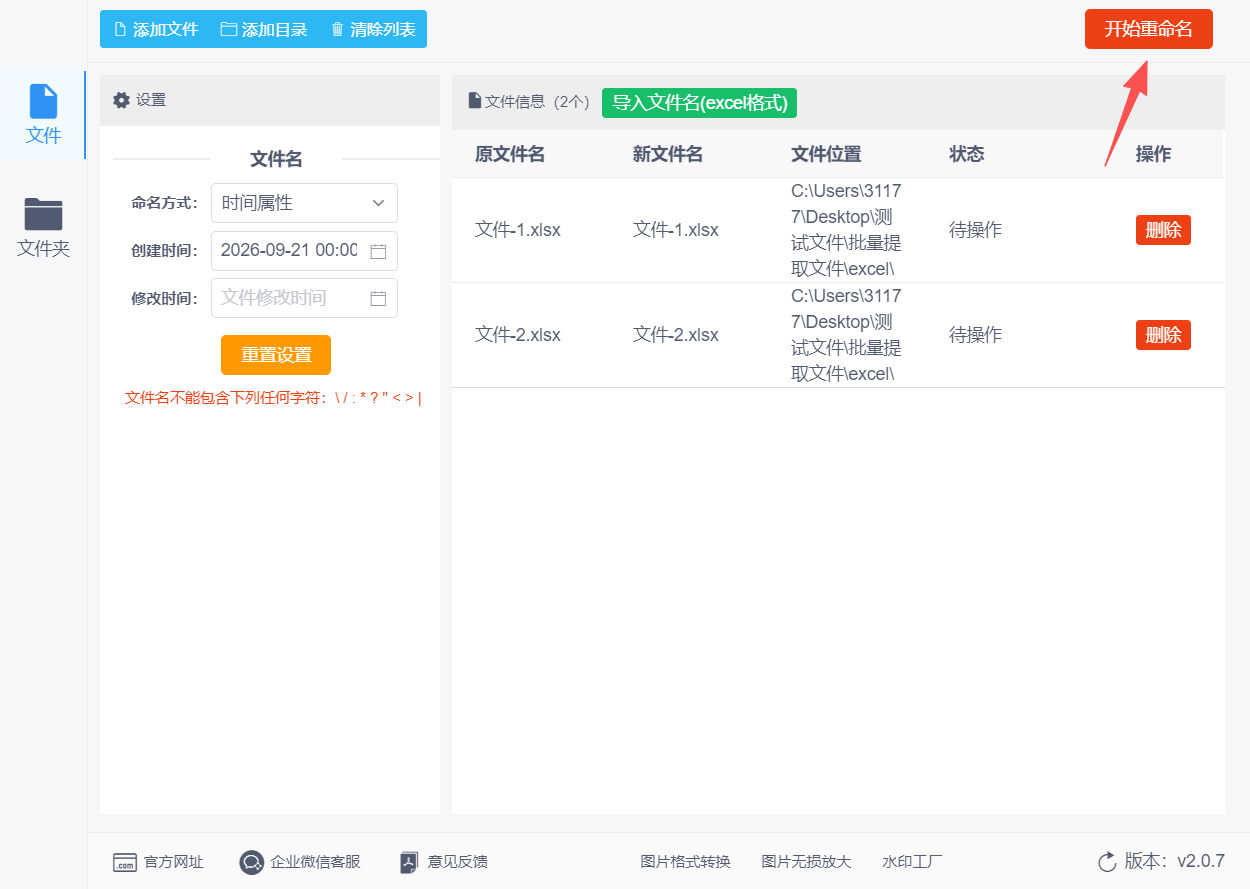Click the 添加文件 toolbar button

(x=156, y=29)
